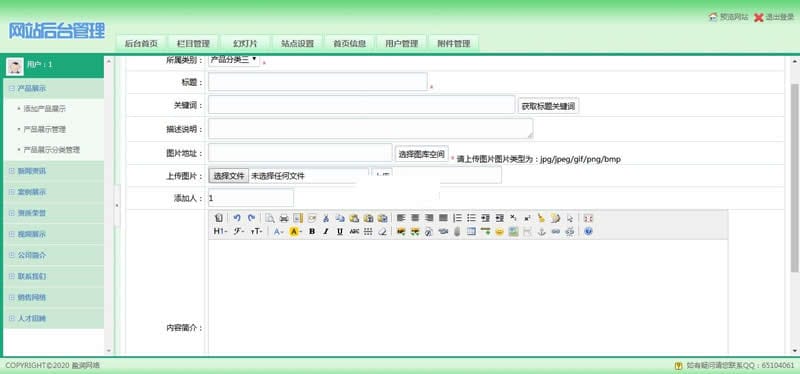The width and height of the screenshot is (800, 374).
Task: Redo the last edit in editor
Action: 251,218
